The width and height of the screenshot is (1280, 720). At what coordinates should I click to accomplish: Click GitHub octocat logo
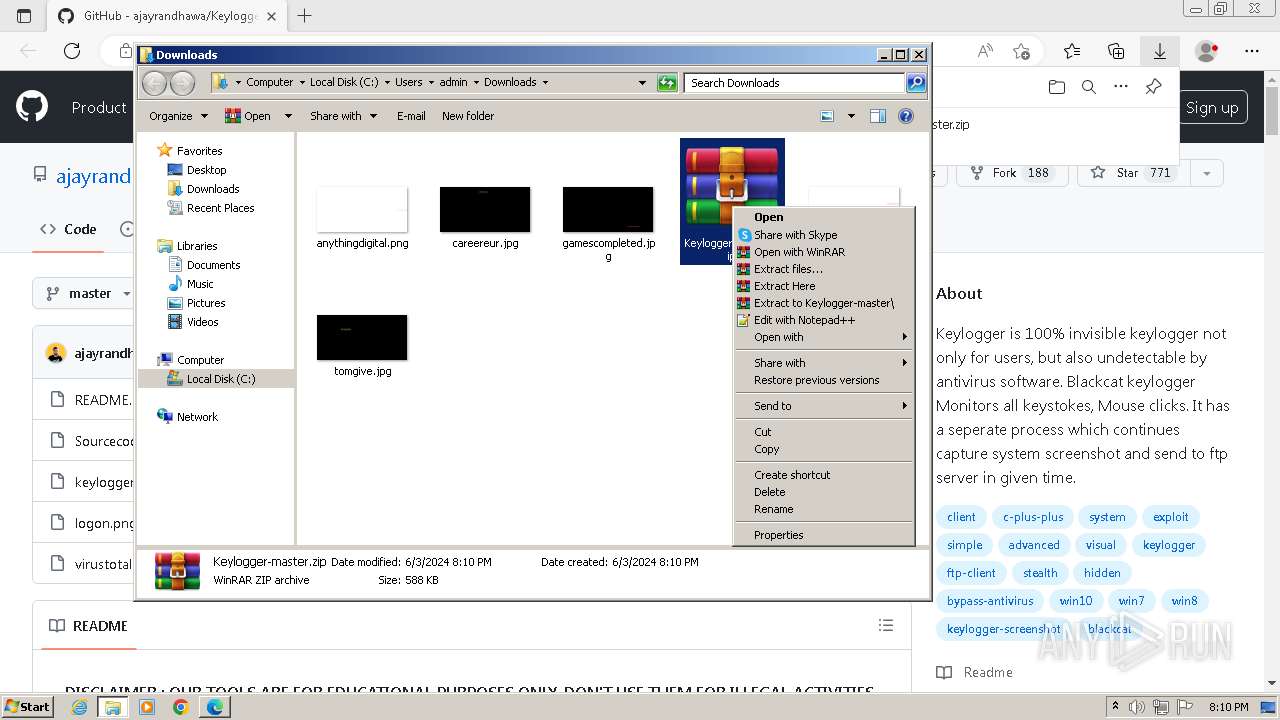pyautogui.click(x=32, y=107)
